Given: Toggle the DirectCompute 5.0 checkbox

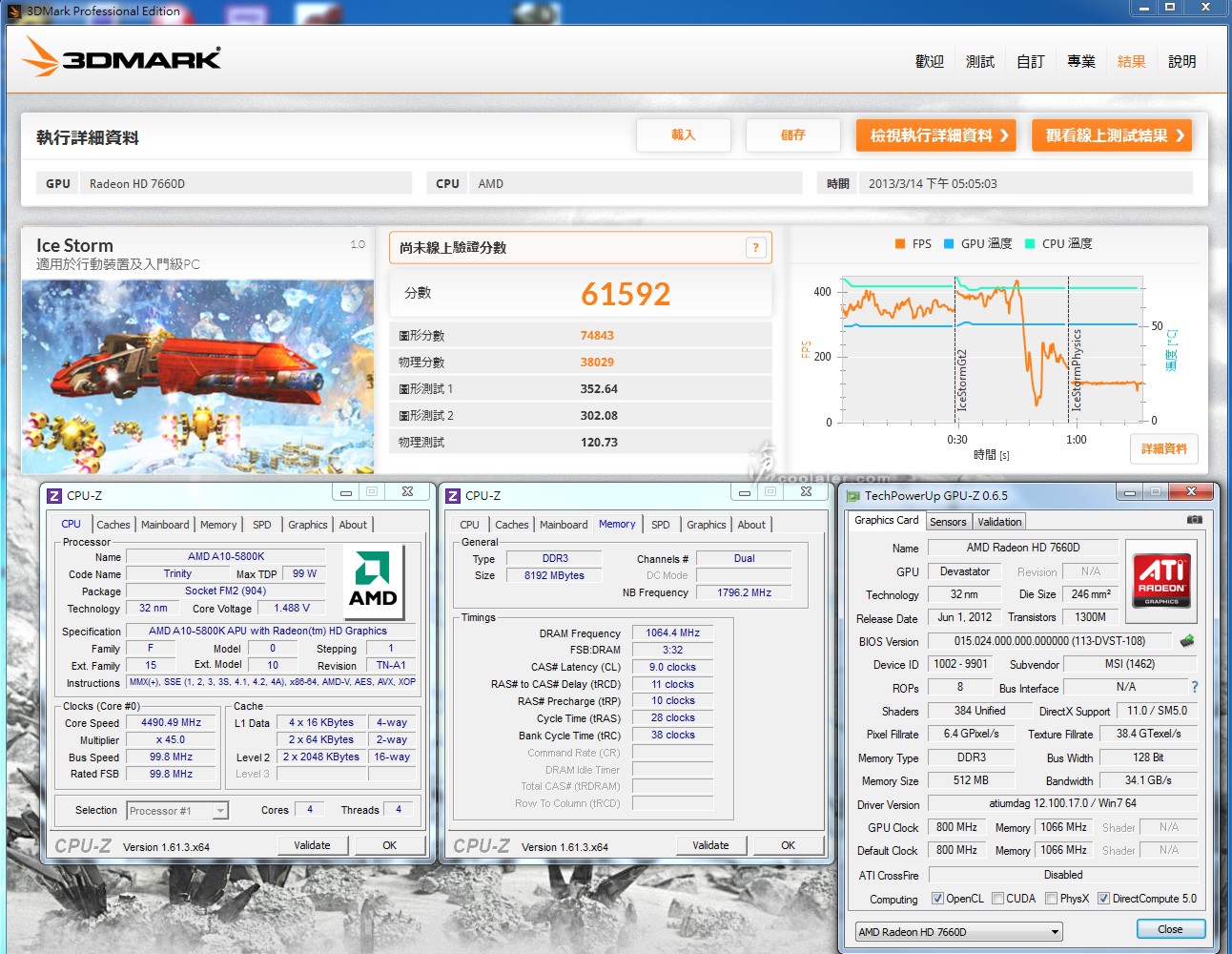Looking at the screenshot, I should [1103, 899].
